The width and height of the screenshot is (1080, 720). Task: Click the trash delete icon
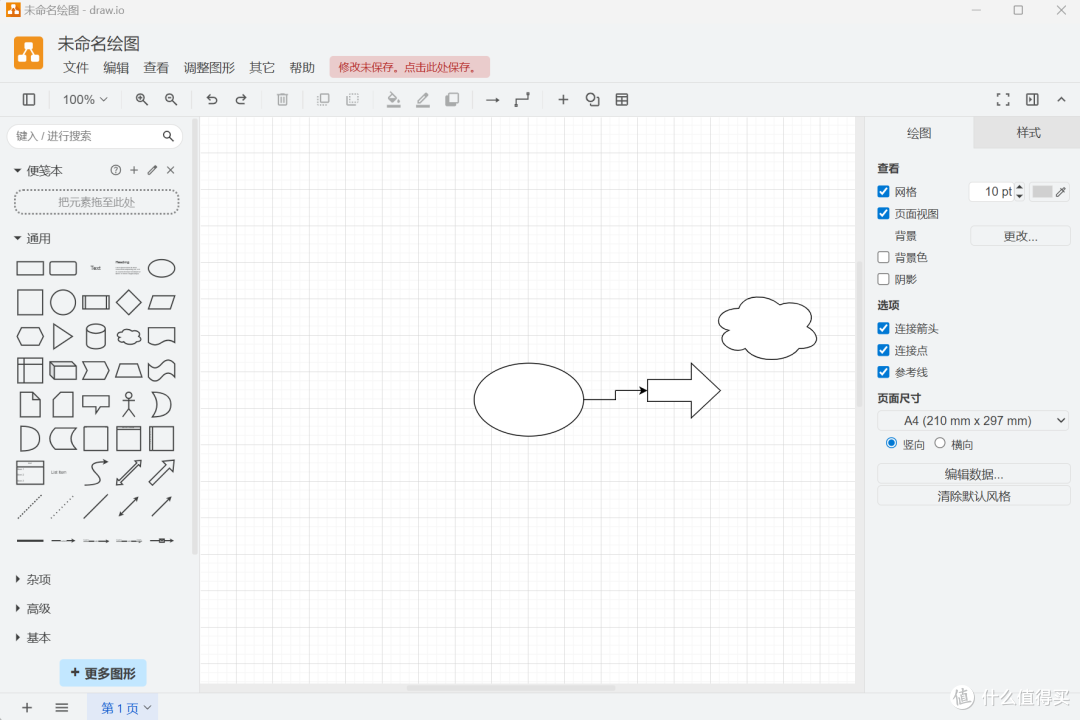click(282, 100)
